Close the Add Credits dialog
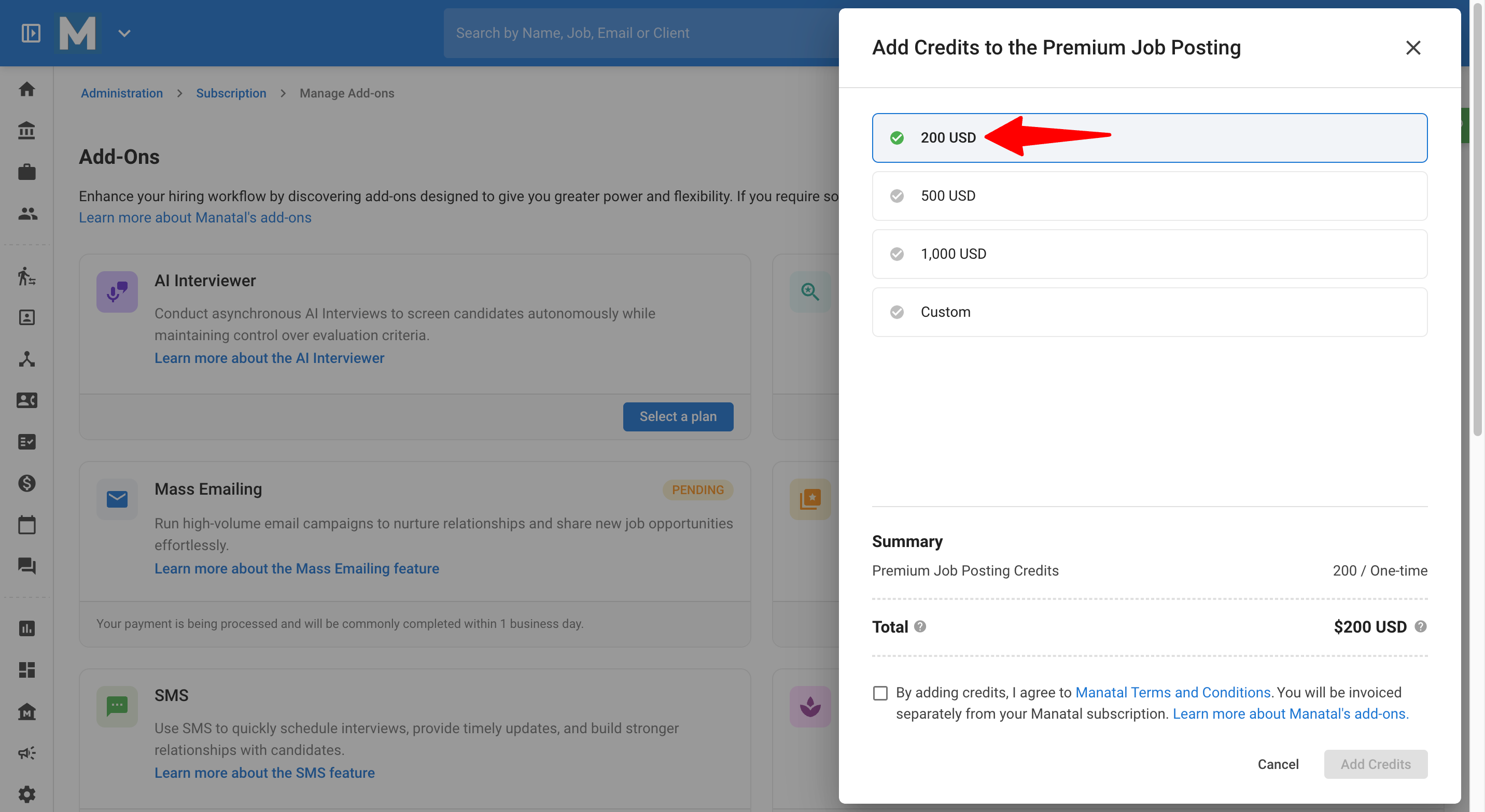The height and width of the screenshot is (812, 1485). point(1413,48)
